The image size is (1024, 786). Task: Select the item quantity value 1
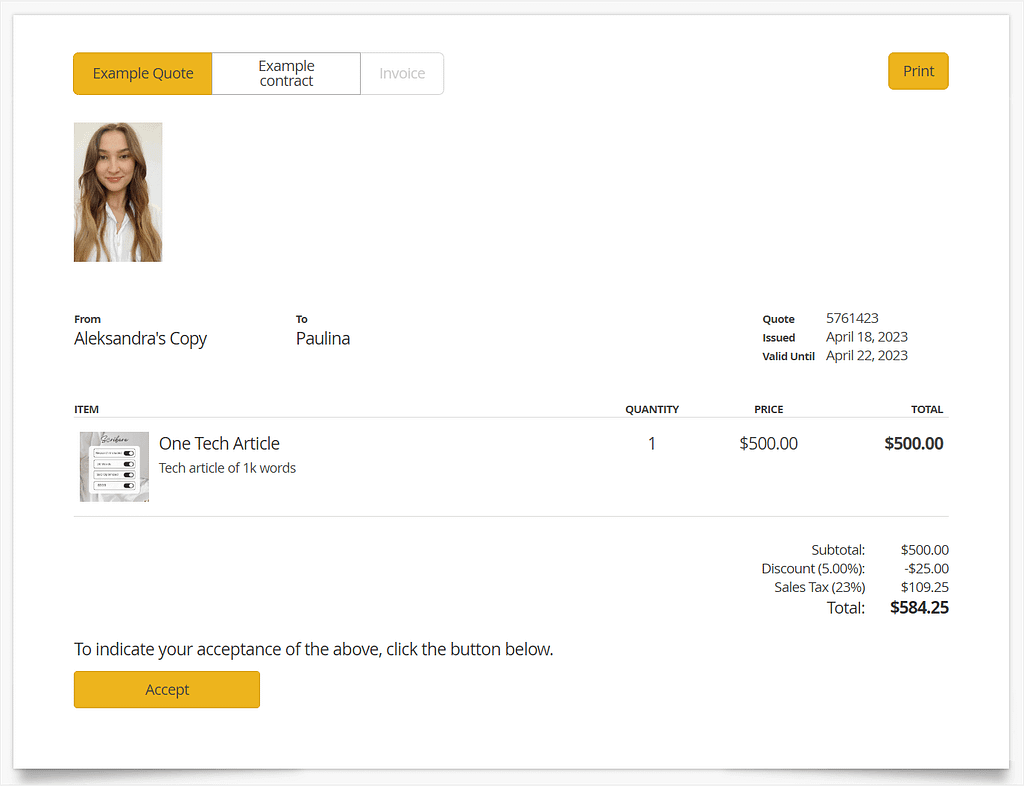[652, 444]
